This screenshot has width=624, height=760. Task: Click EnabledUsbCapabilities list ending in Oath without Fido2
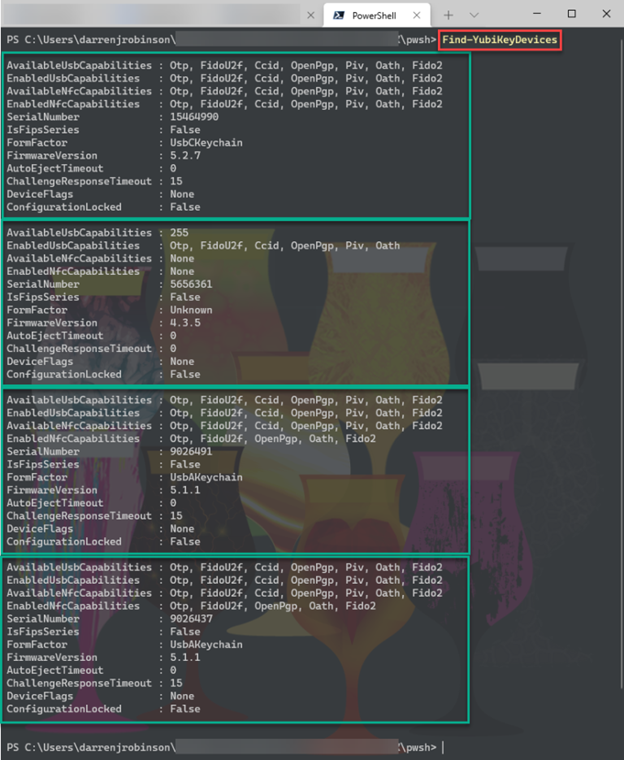[x=285, y=246]
